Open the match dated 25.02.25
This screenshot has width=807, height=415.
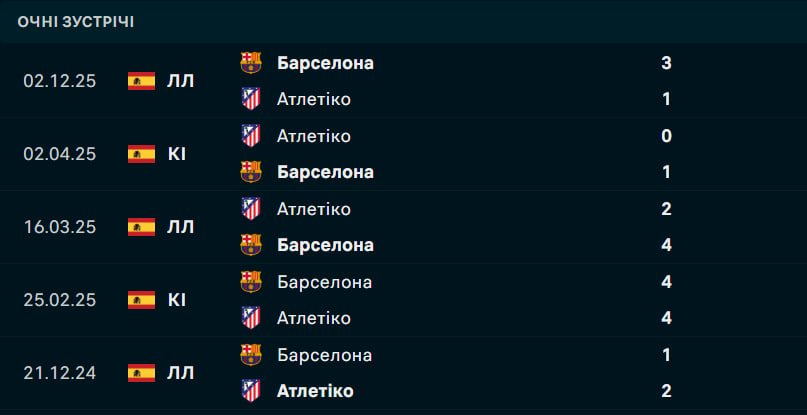pos(60,300)
